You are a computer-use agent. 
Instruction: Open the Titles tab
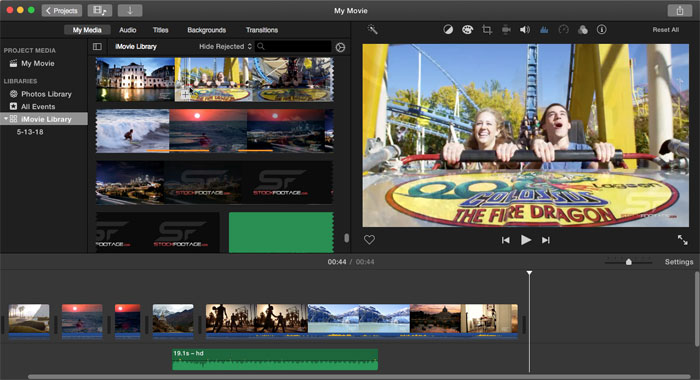pos(160,30)
